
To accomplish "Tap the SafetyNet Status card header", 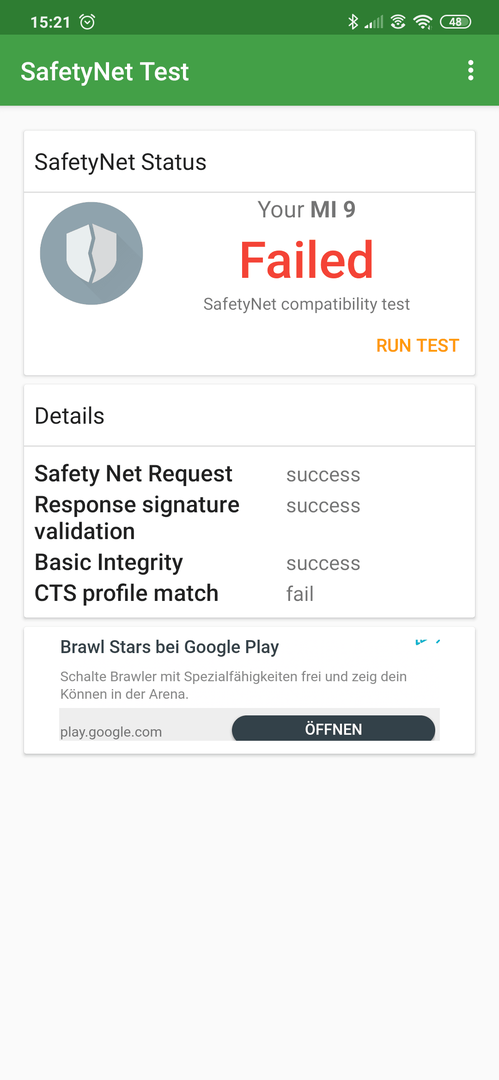I will (x=250, y=162).
